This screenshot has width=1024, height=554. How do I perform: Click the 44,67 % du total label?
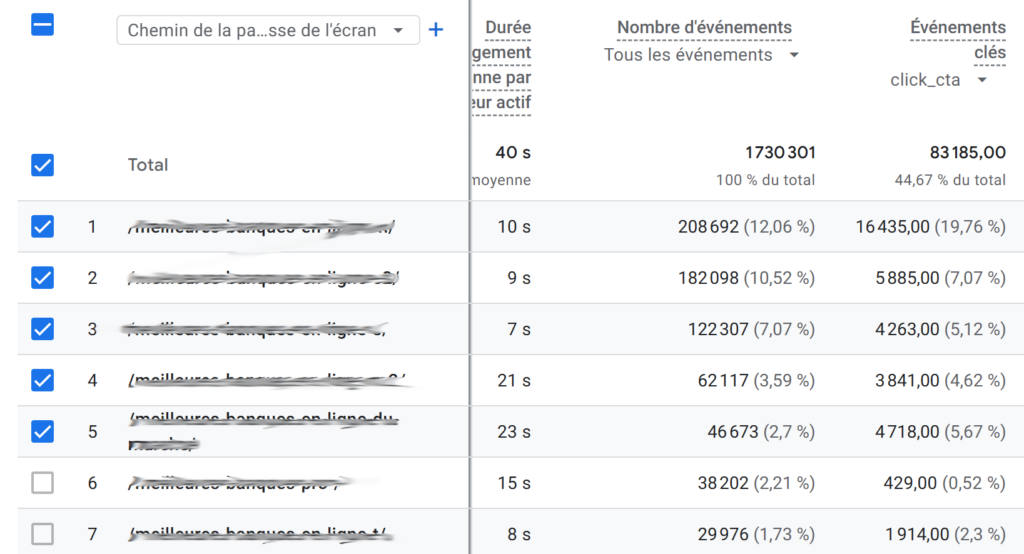click(x=950, y=180)
